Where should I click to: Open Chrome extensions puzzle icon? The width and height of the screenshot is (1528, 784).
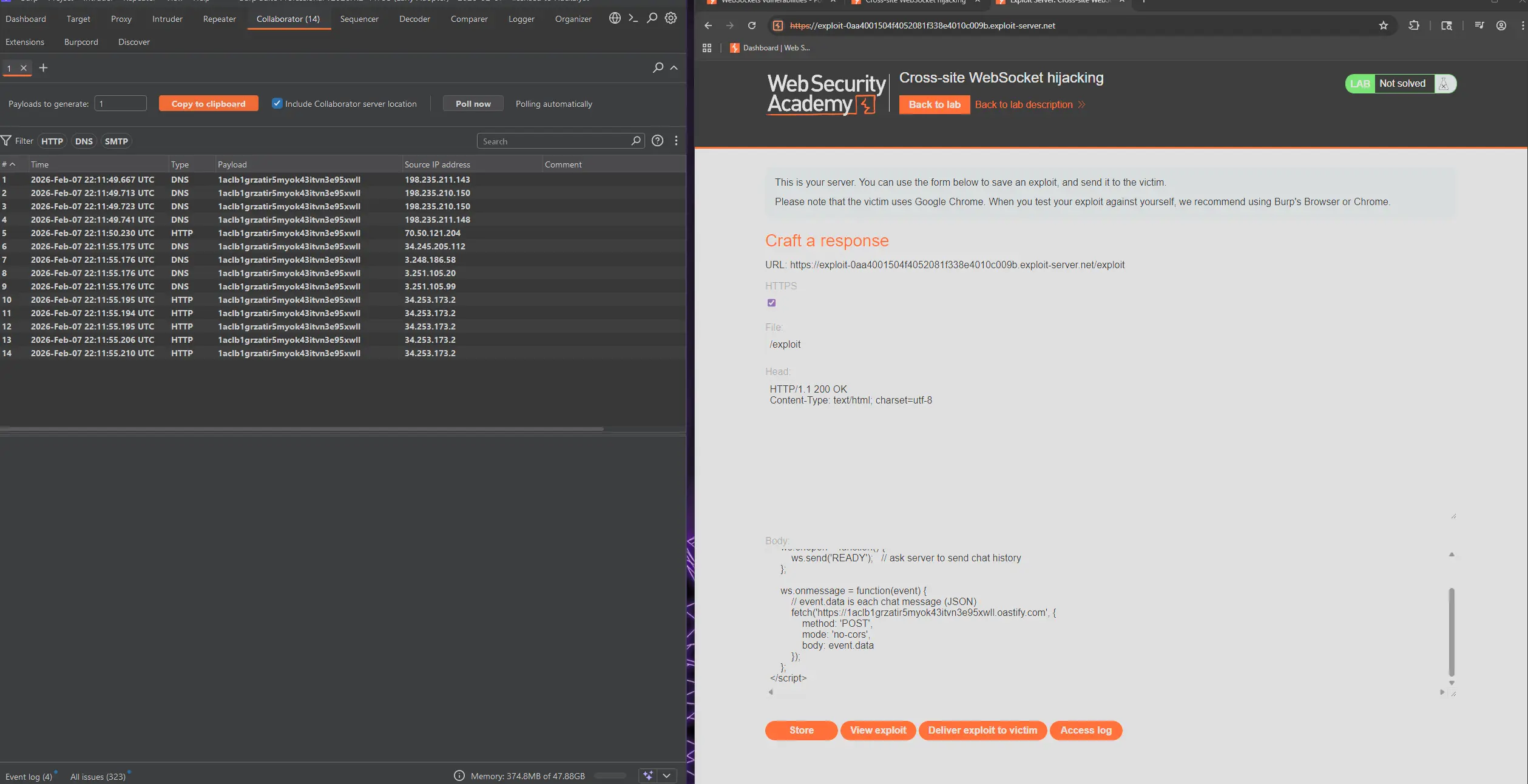tap(1413, 25)
